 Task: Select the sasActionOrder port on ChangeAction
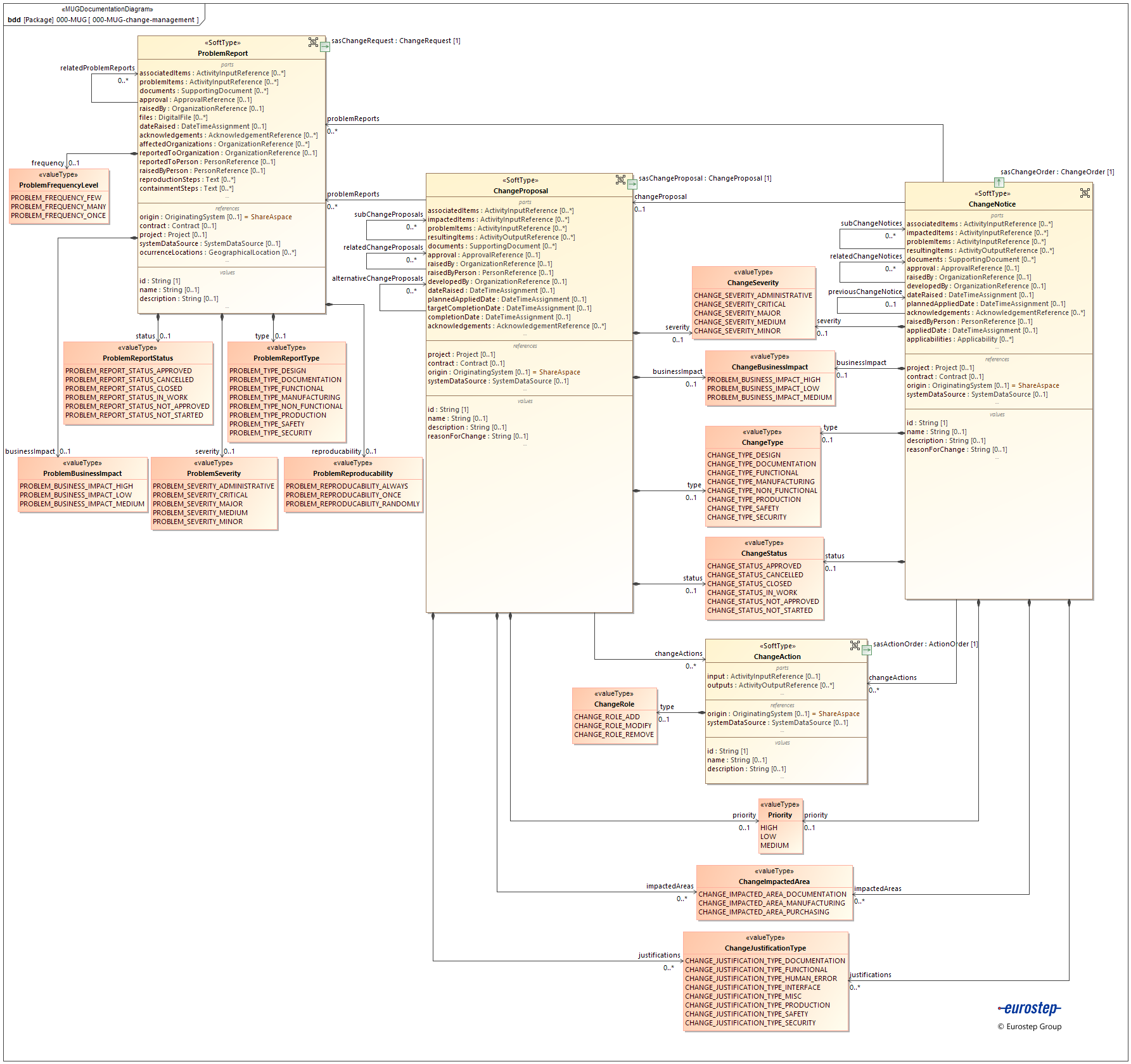coord(867,649)
